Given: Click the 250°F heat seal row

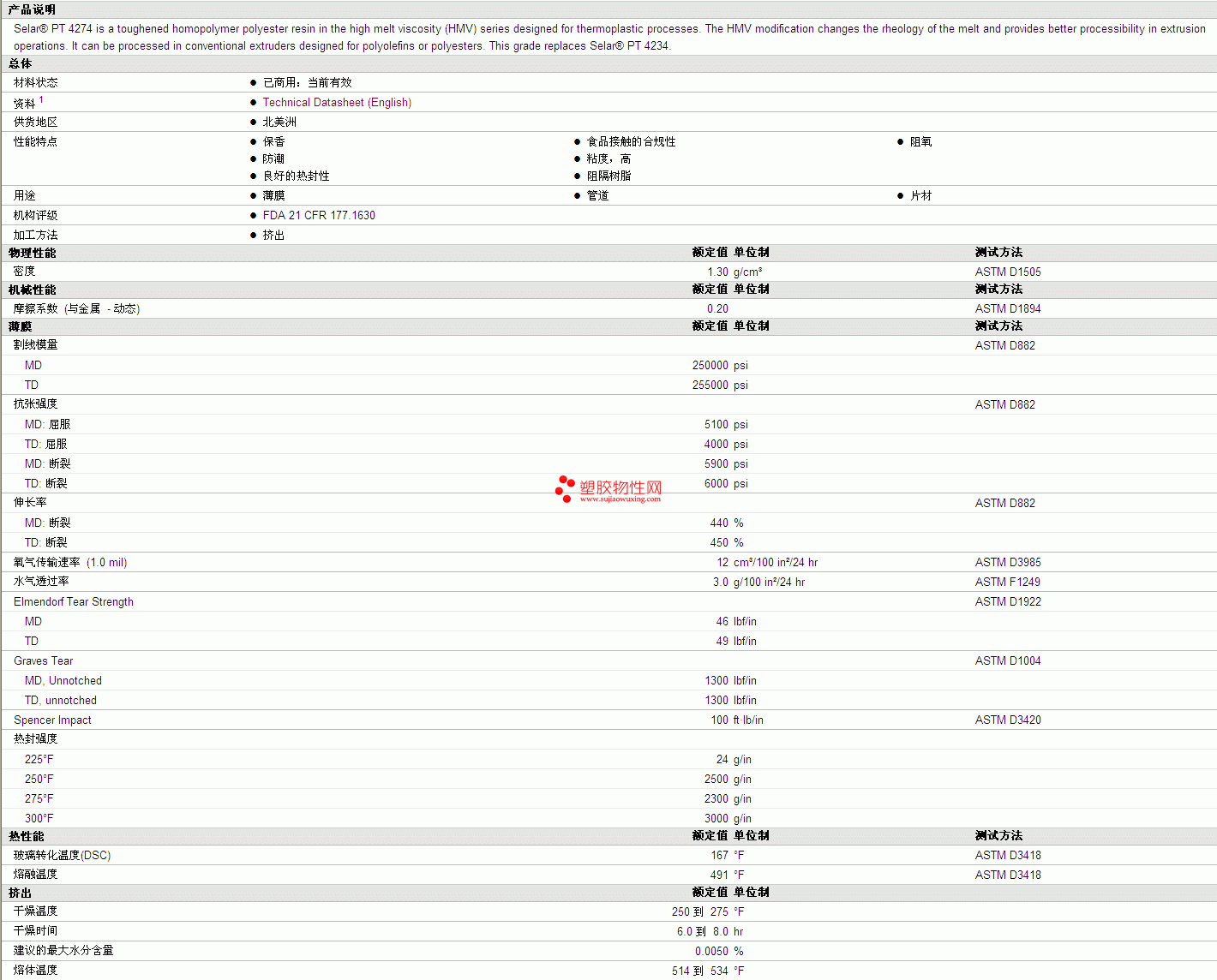Looking at the screenshot, I should click(608, 780).
